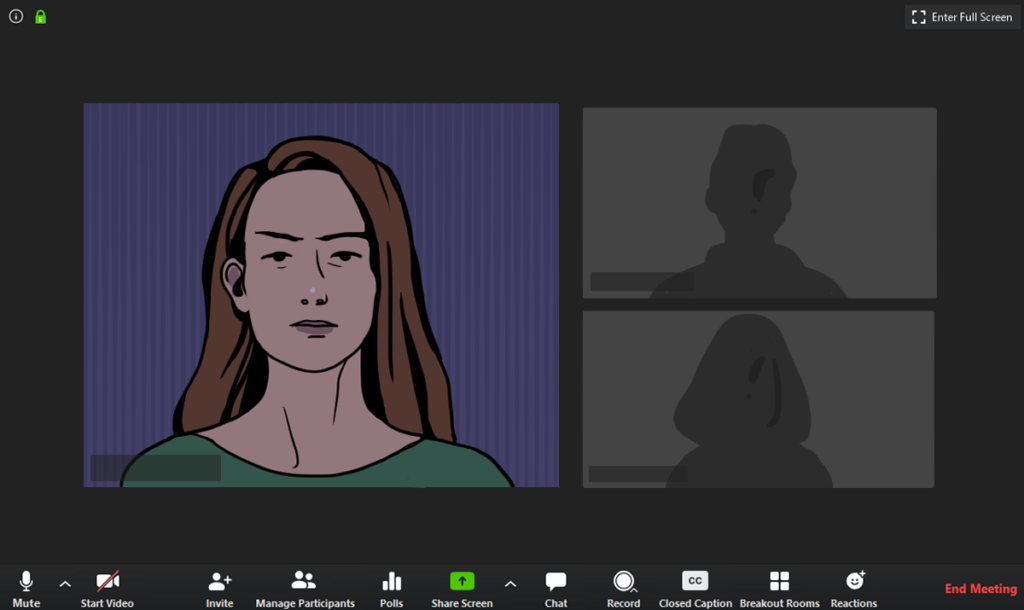1024x610 pixels.
Task: Click Enter Full Screen button
Action: pyautogui.click(x=963, y=17)
